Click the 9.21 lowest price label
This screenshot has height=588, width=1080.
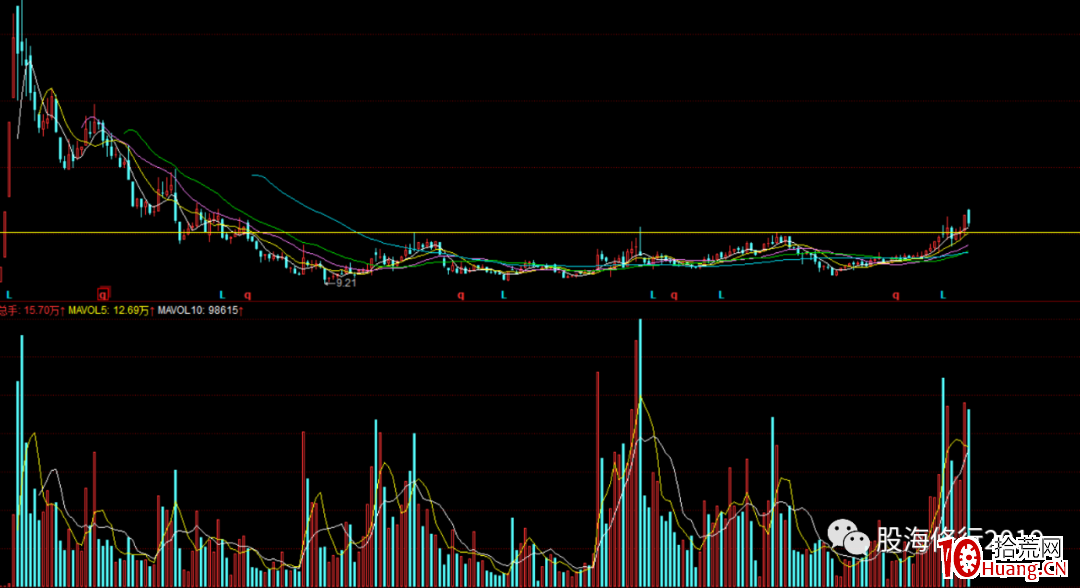point(345,282)
